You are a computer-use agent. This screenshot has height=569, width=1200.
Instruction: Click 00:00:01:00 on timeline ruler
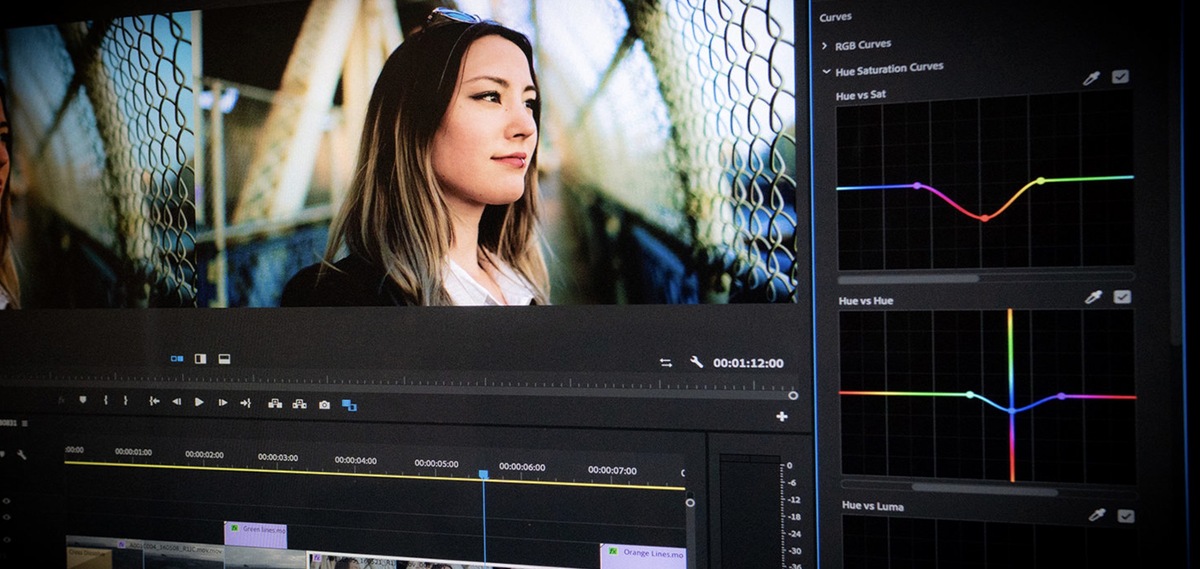click(x=133, y=452)
